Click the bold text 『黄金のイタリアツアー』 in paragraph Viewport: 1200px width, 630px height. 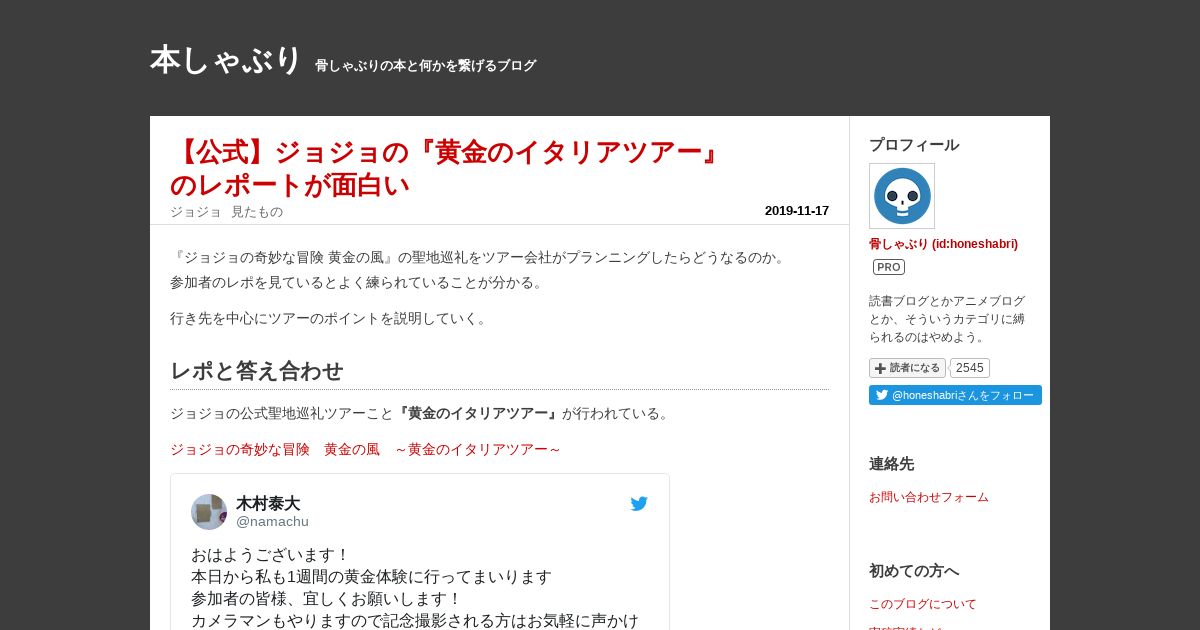[478, 414]
